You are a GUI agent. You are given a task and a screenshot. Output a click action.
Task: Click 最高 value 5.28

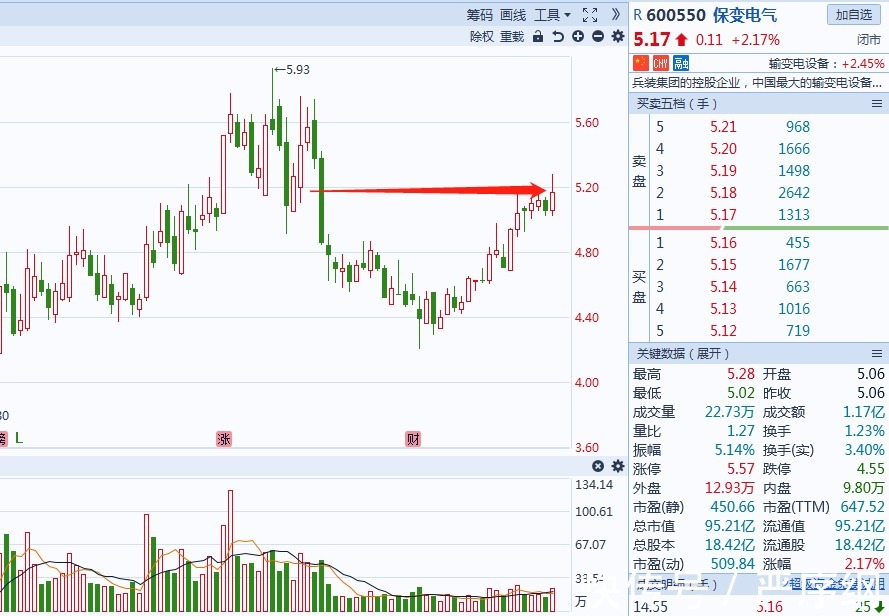coord(741,374)
